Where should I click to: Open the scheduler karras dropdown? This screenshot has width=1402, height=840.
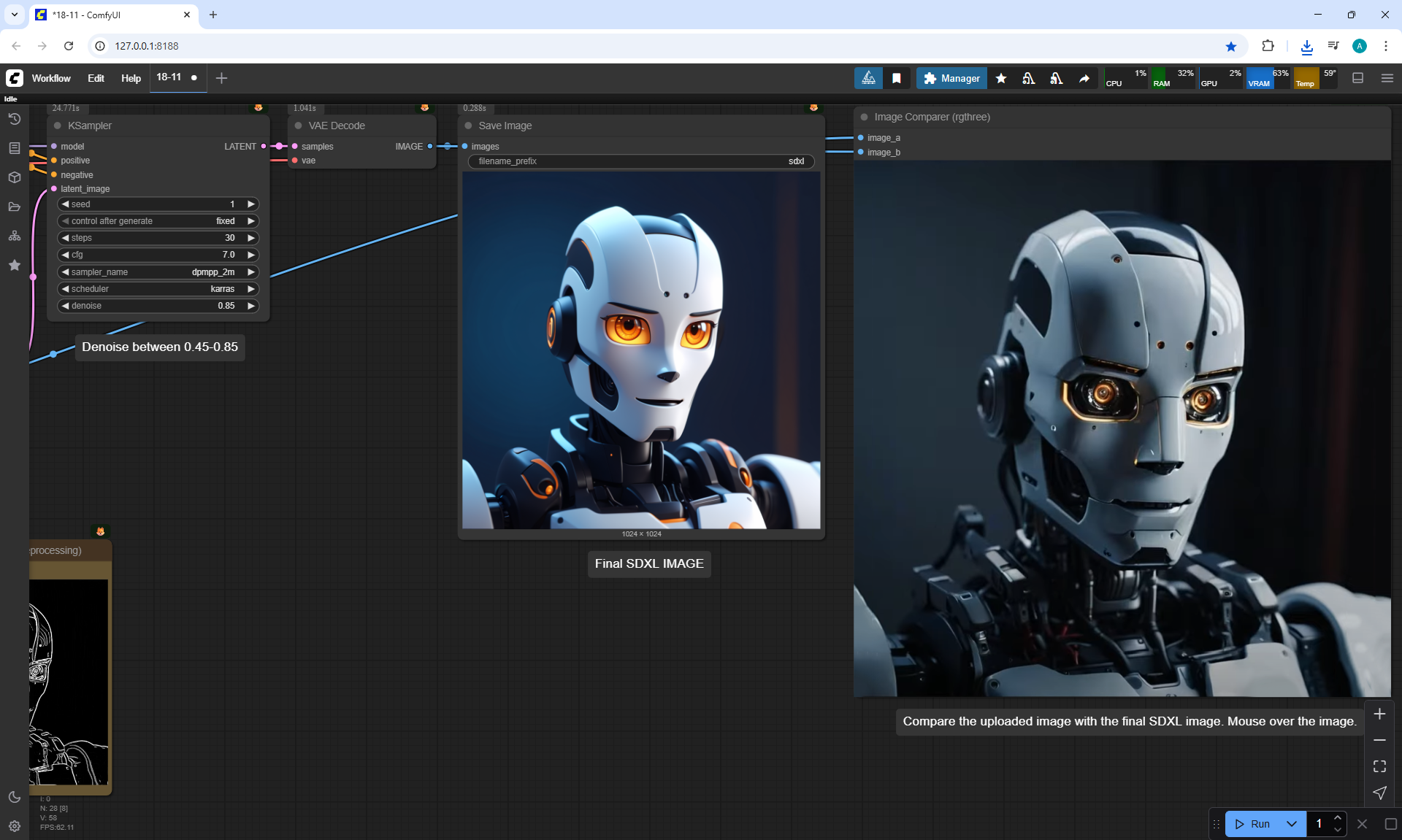point(158,289)
